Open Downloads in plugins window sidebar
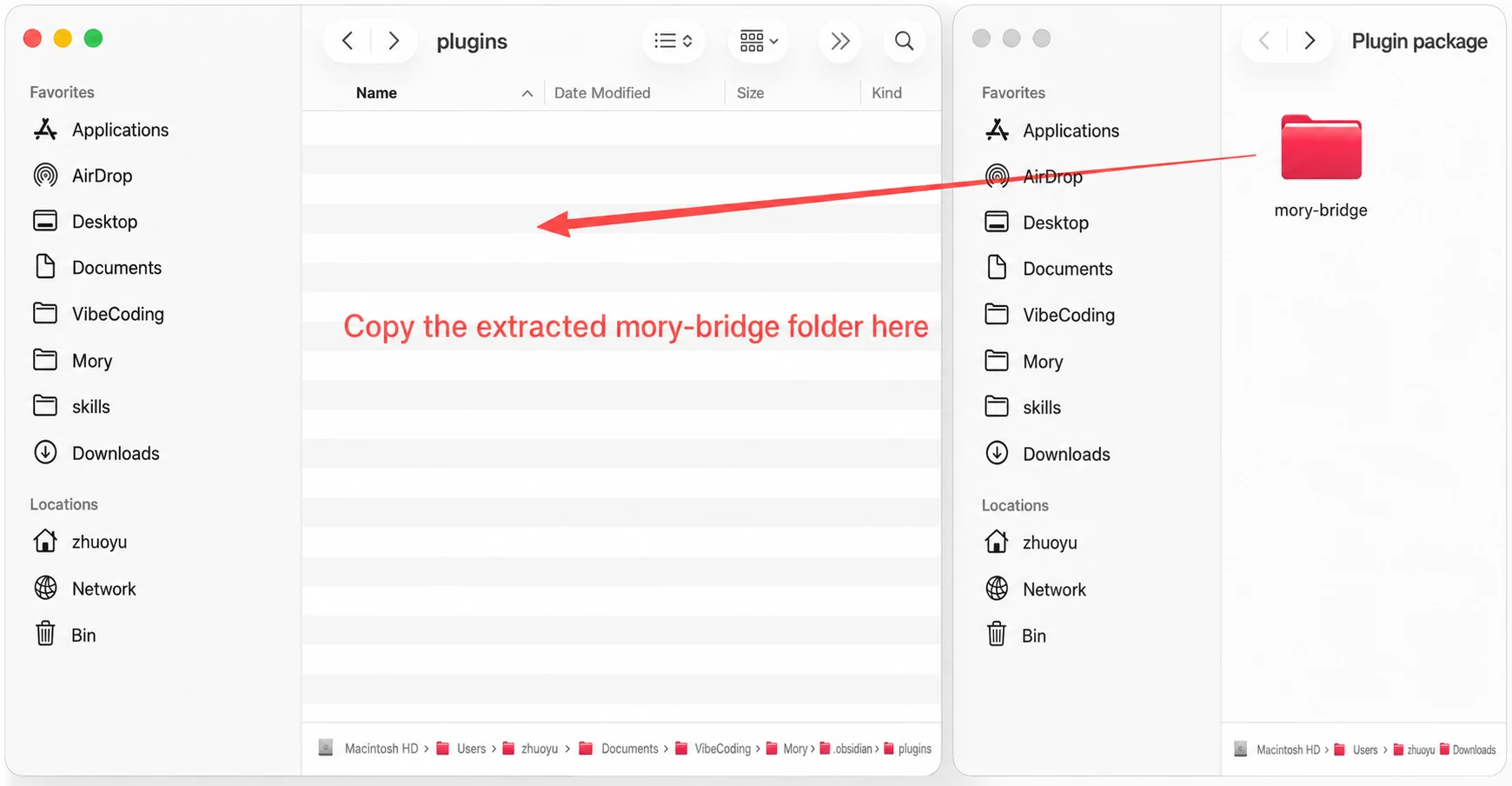 96,453
